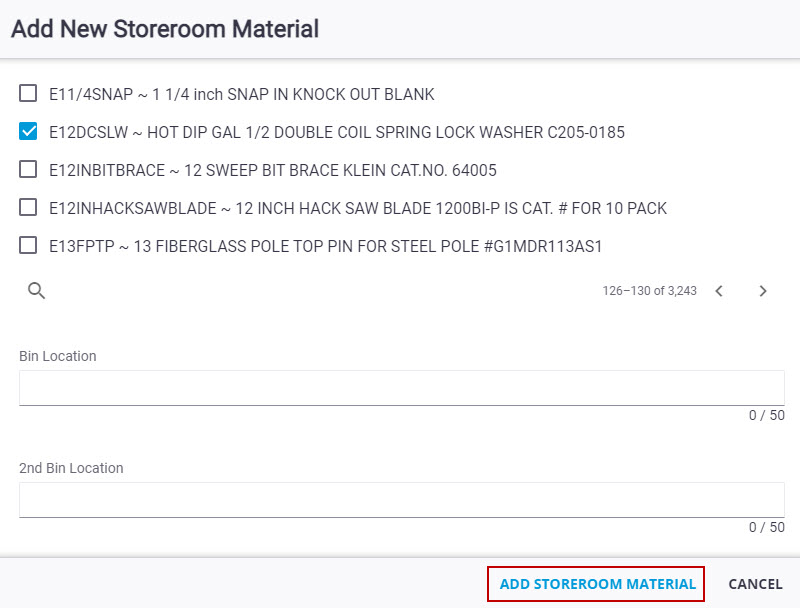Image resolution: width=800 pixels, height=608 pixels.
Task: Cancel the Add New Storeroom Material dialog
Action: pos(755,584)
